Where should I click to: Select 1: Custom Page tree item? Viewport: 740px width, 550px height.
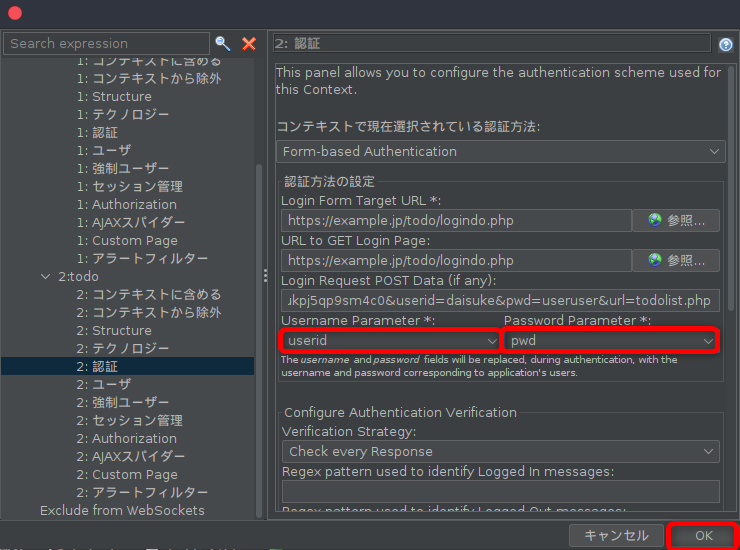pos(127,240)
